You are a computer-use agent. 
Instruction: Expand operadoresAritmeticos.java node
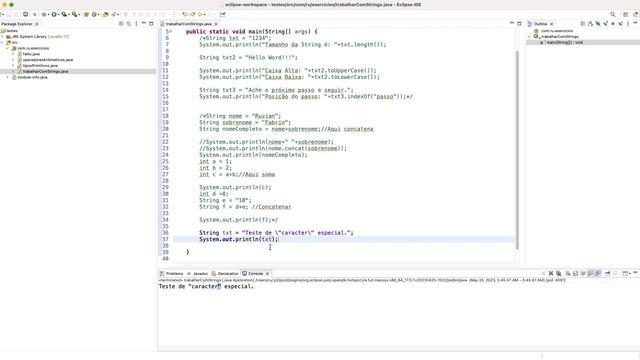point(13,60)
